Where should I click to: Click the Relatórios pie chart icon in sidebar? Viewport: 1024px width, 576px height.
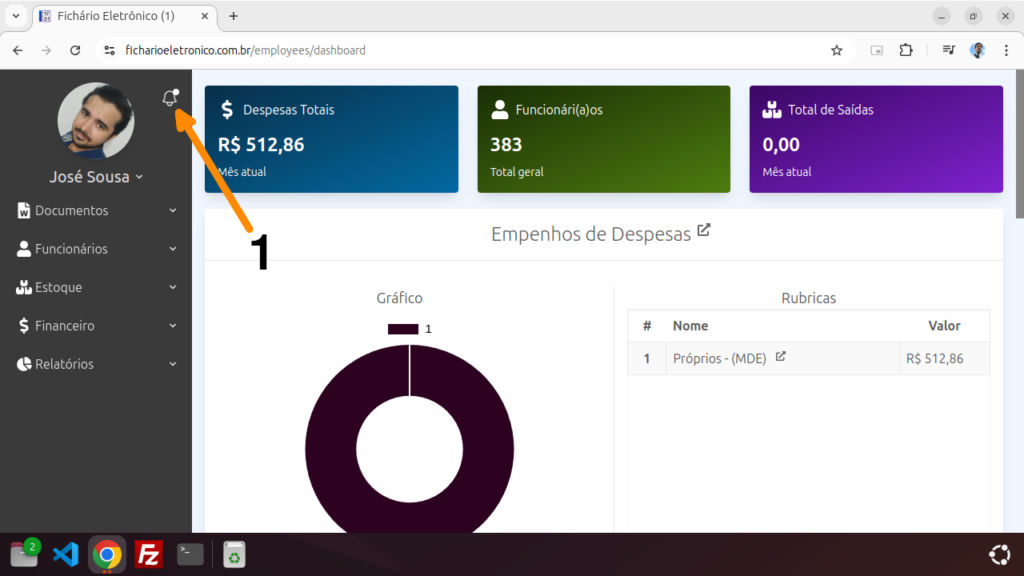point(24,364)
